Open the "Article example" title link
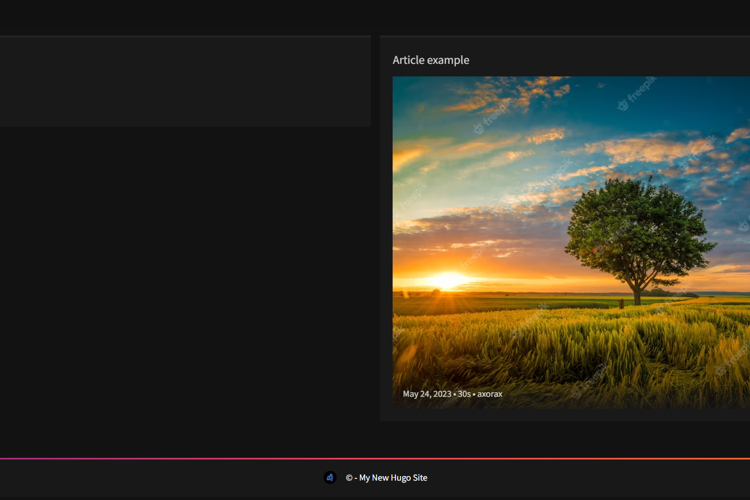Image resolution: width=750 pixels, height=500 pixels. tap(430, 60)
